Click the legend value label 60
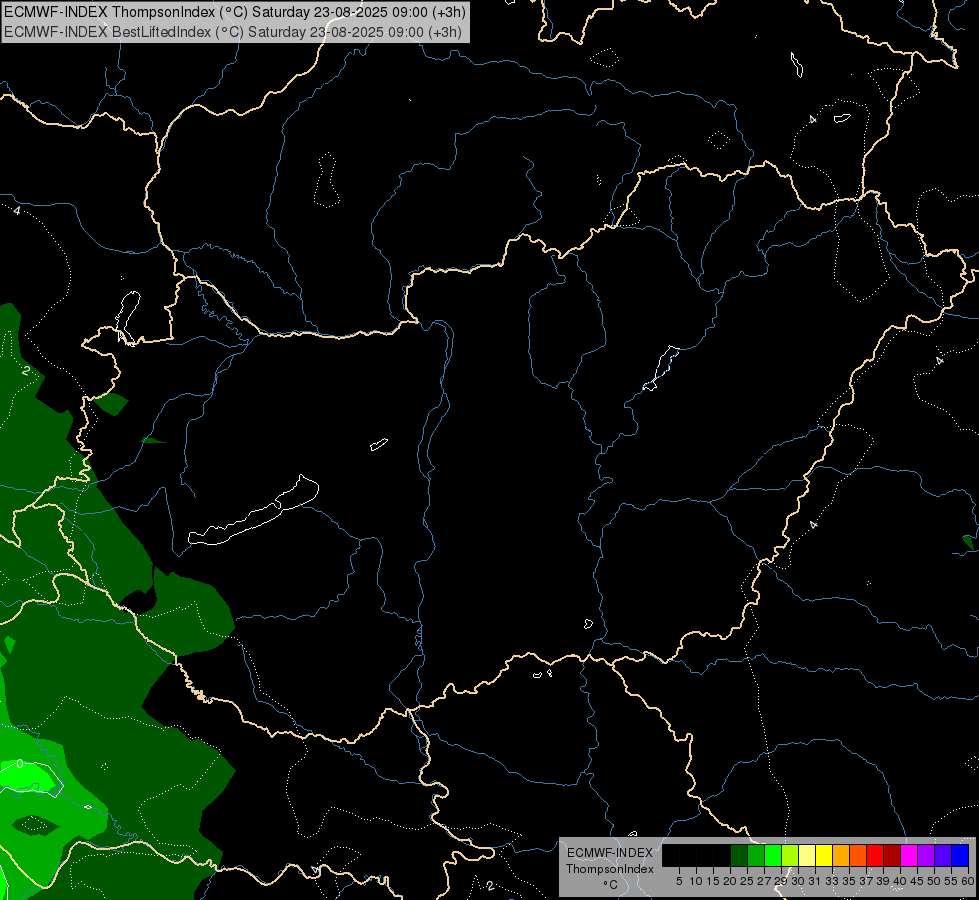 click(968, 881)
